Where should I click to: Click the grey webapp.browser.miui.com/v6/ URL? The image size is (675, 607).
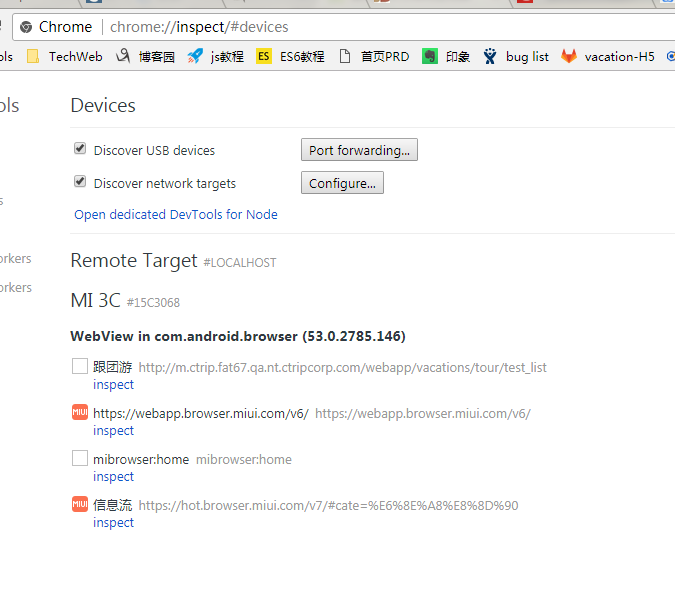point(423,414)
